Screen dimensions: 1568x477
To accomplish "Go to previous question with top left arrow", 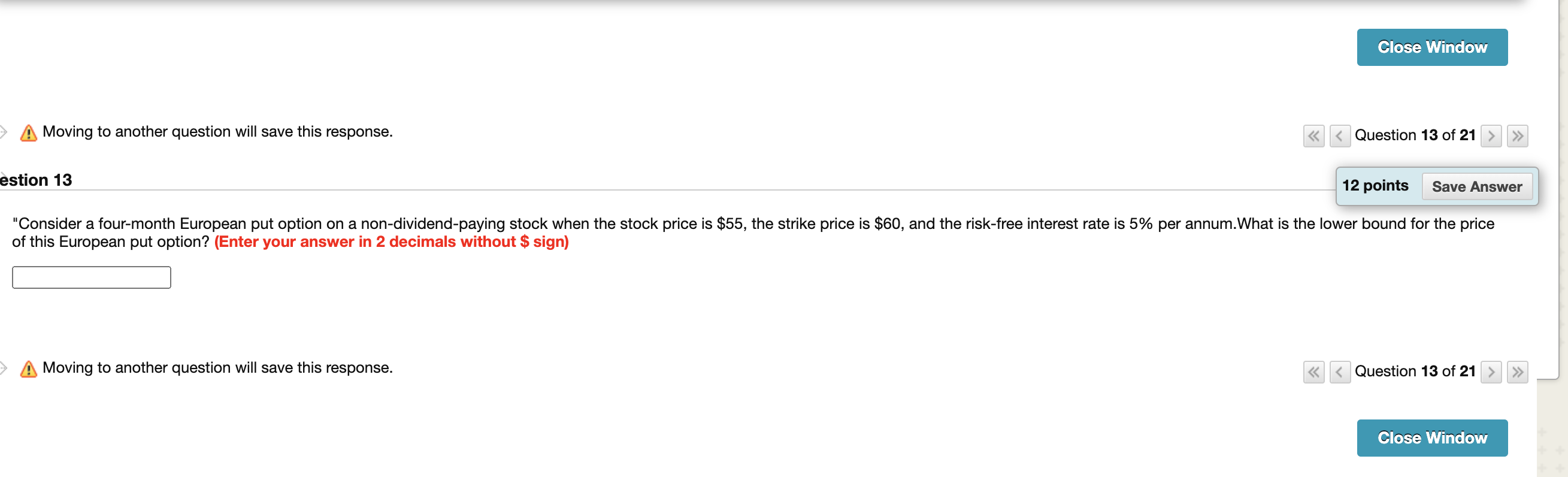I will pyautogui.click(x=1340, y=135).
